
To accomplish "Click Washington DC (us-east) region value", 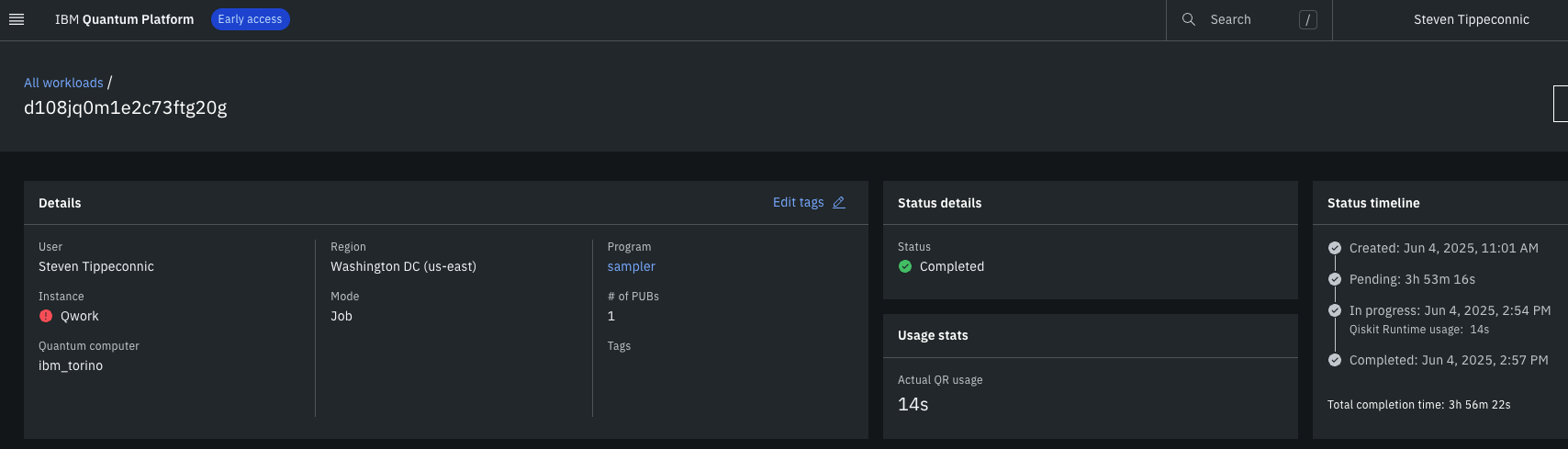I will click(403, 266).
